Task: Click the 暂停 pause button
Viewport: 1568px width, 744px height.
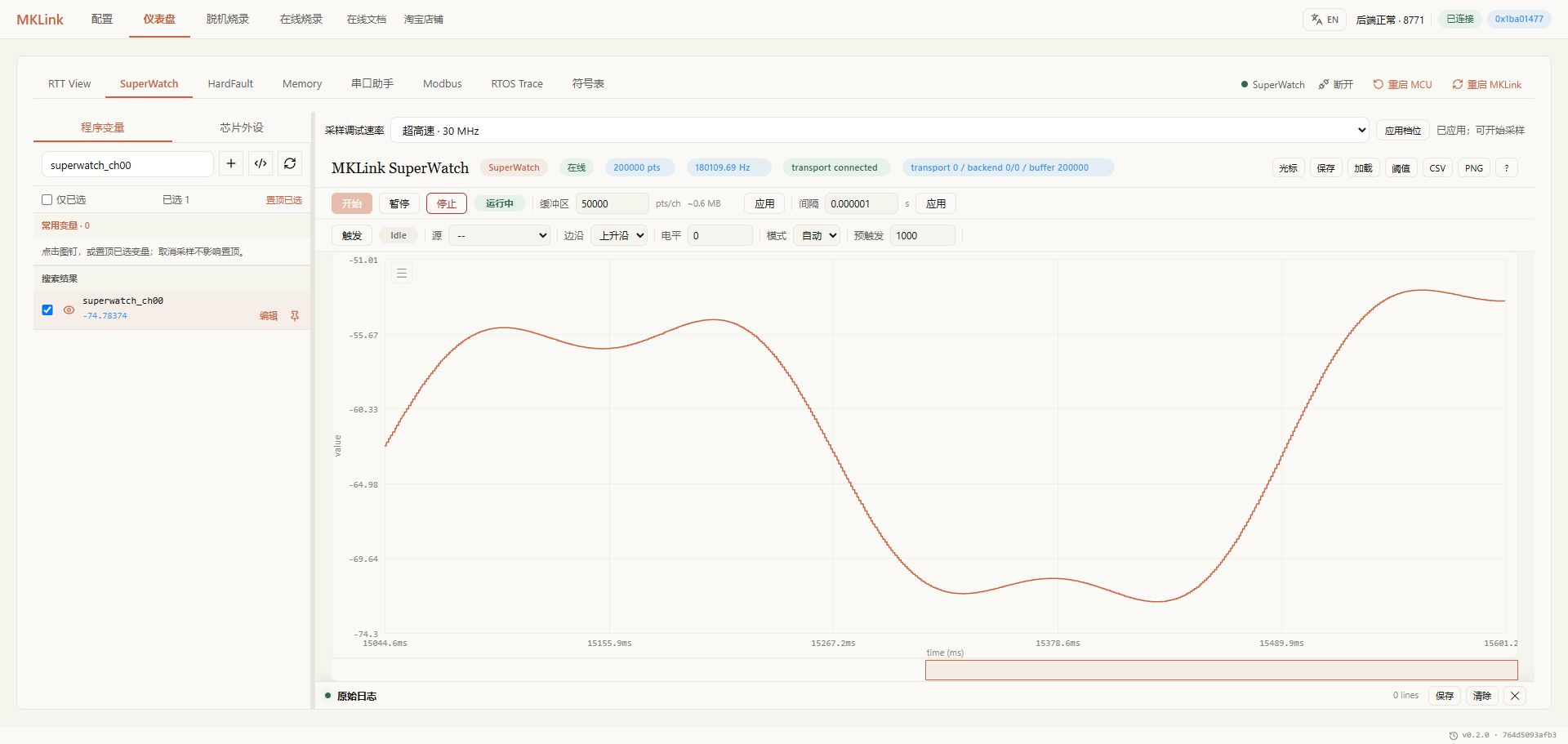Action: coord(399,203)
